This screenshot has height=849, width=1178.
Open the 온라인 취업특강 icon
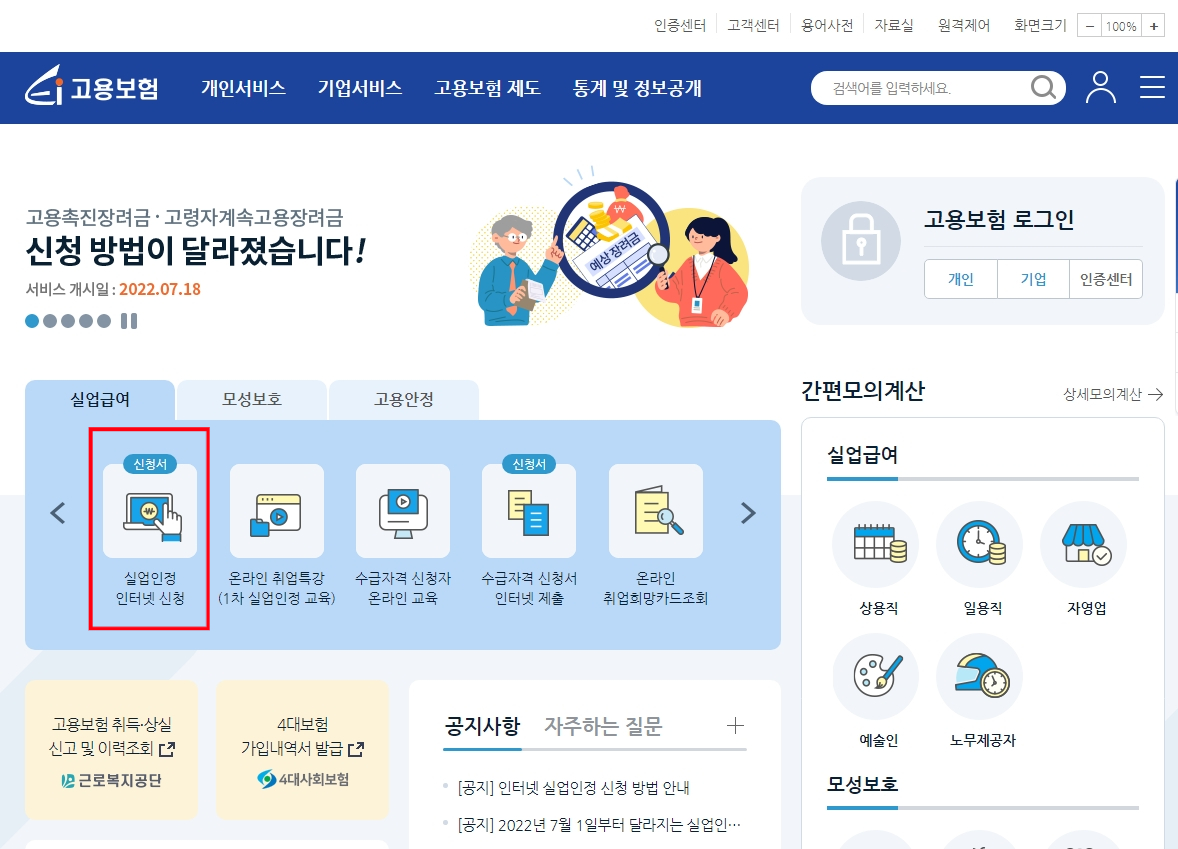point(276,511)
